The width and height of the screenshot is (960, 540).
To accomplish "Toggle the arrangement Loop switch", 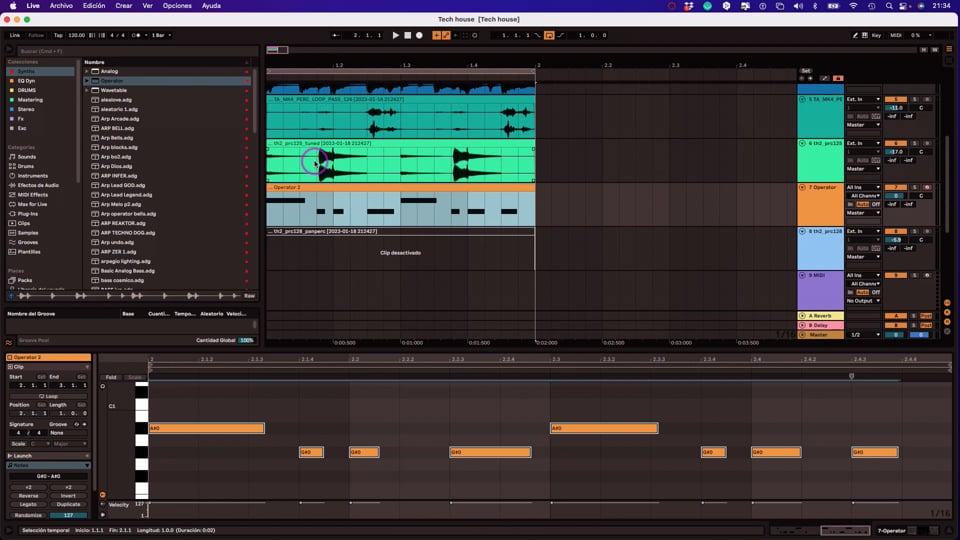I will (x=549, y=36).
